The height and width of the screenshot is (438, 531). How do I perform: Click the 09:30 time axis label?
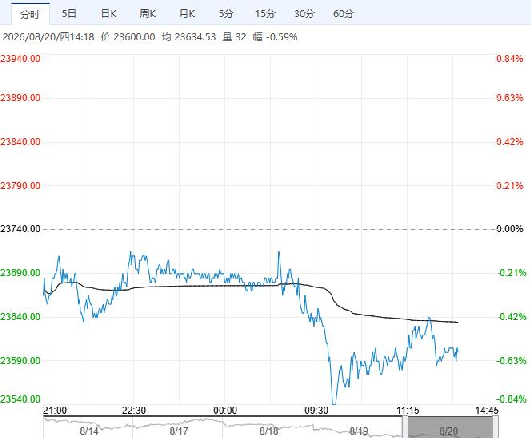click(316, 411)
